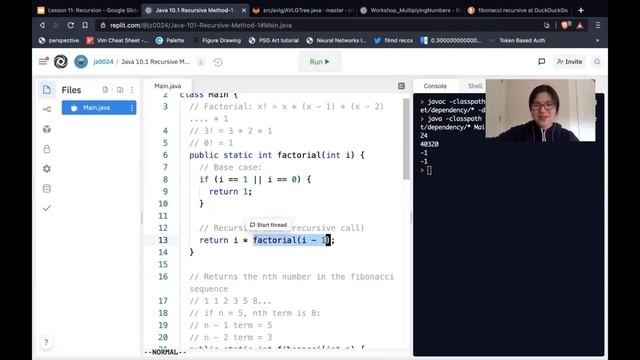
Task: Select the Console tab
Action: 435,86
